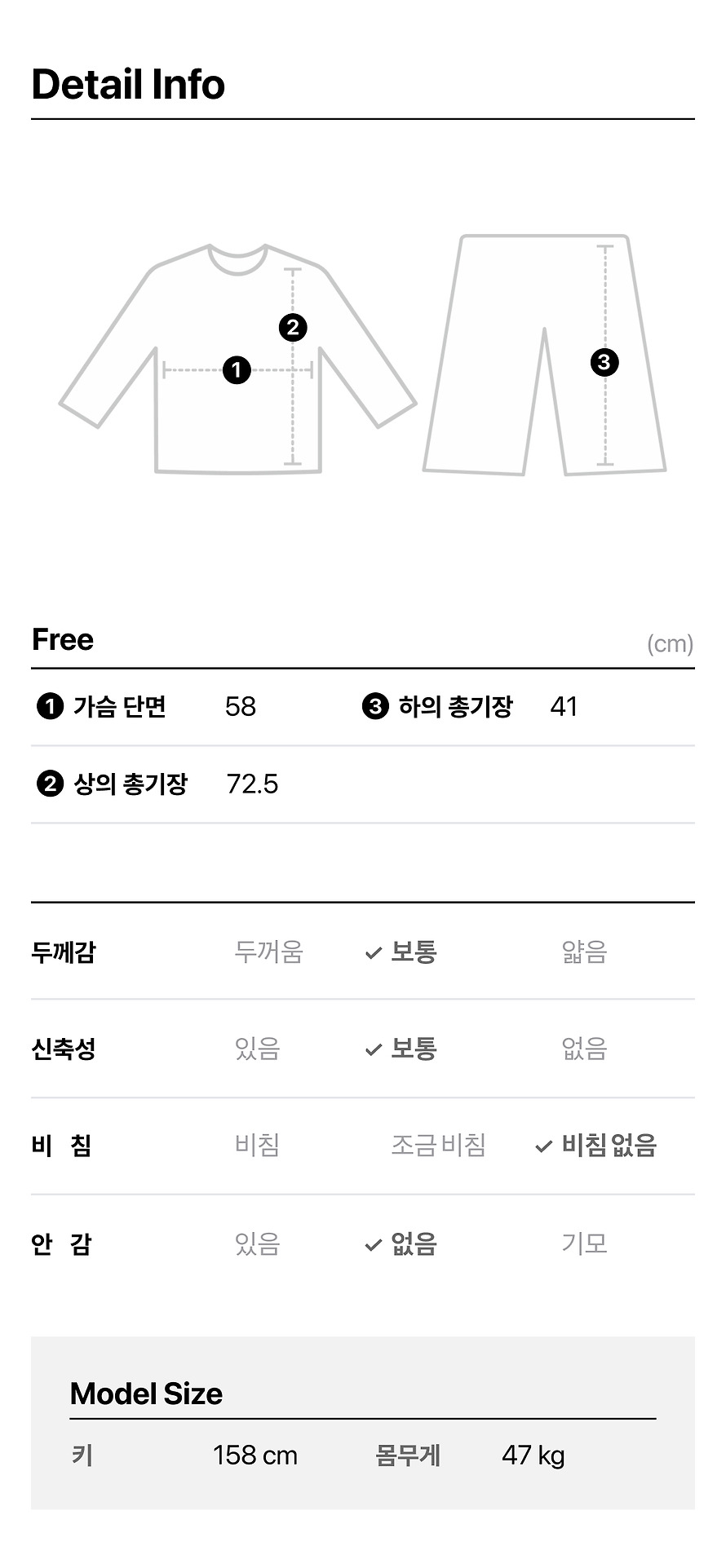Click the shirt outline illustration

[x=237, y=359]
